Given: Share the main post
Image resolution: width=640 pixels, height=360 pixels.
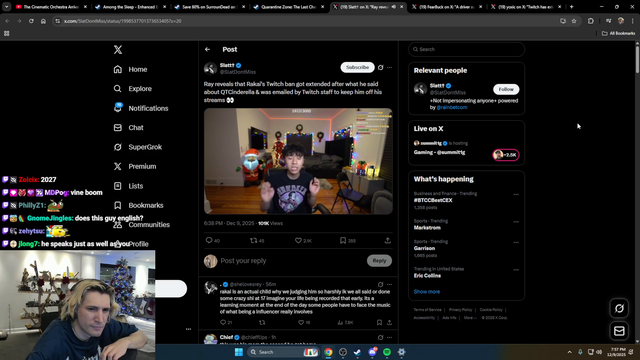Looking at the screenshot, I should [x=387, y=240].
